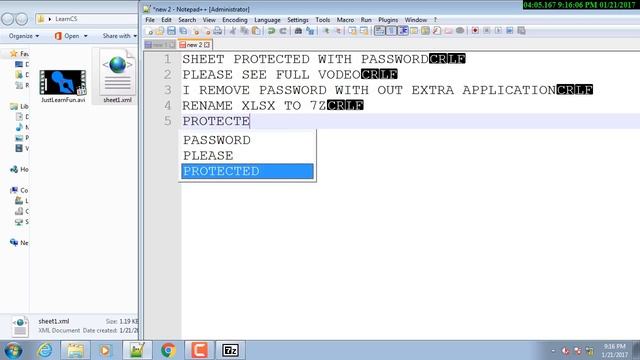
Task: Click the New file toolbar icon
Action: point(149,31)
